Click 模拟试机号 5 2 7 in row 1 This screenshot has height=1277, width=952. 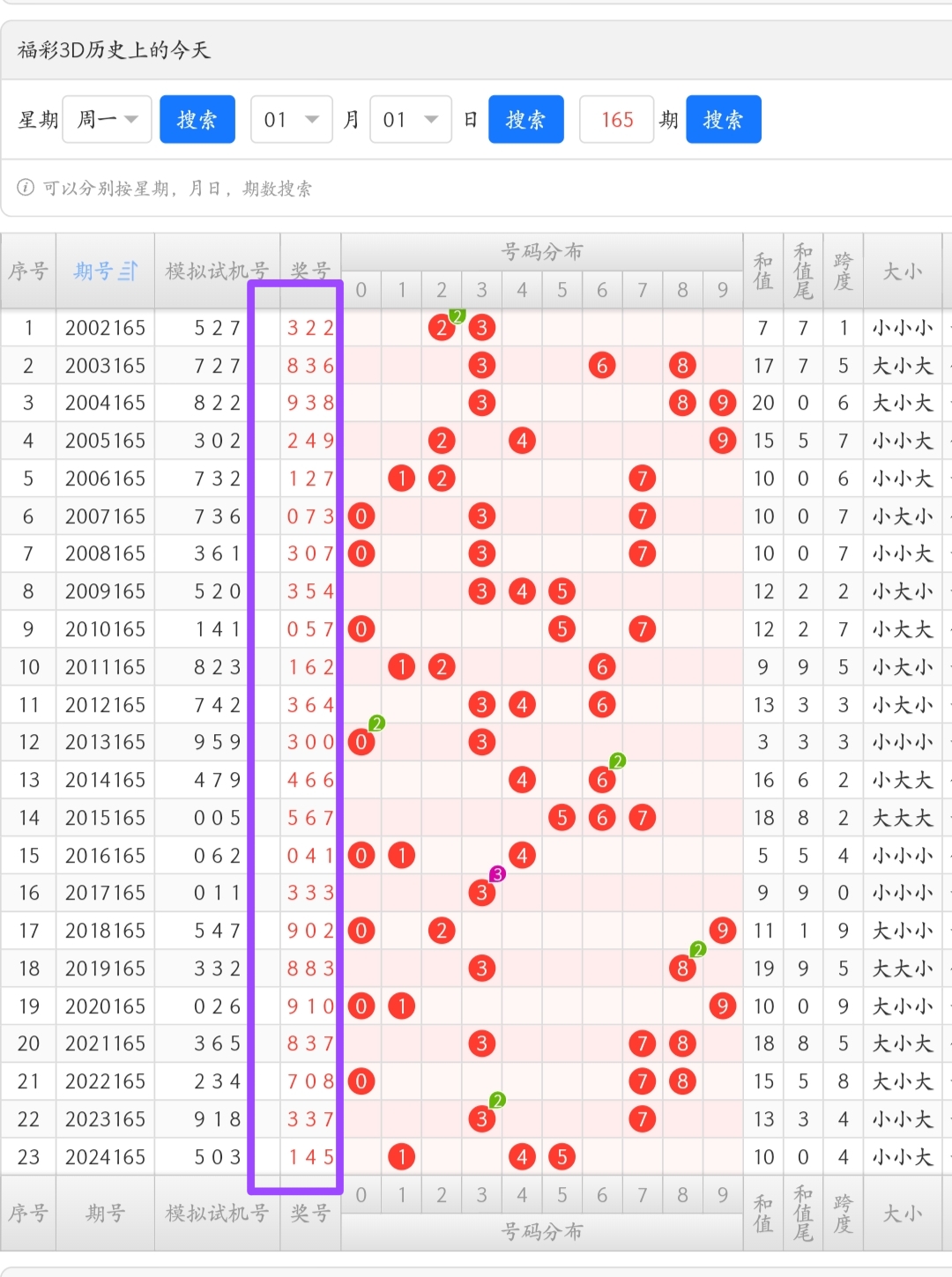point(217,328)
